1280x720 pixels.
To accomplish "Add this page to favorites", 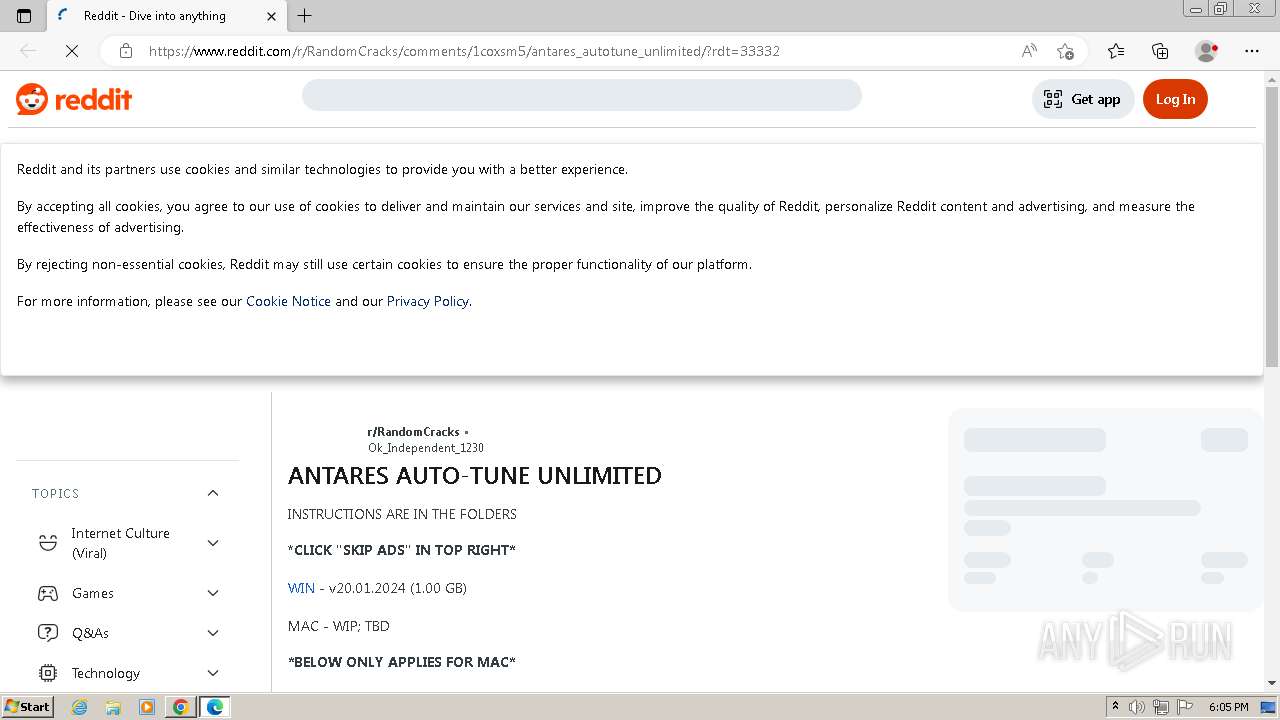I will point(1065,51).
